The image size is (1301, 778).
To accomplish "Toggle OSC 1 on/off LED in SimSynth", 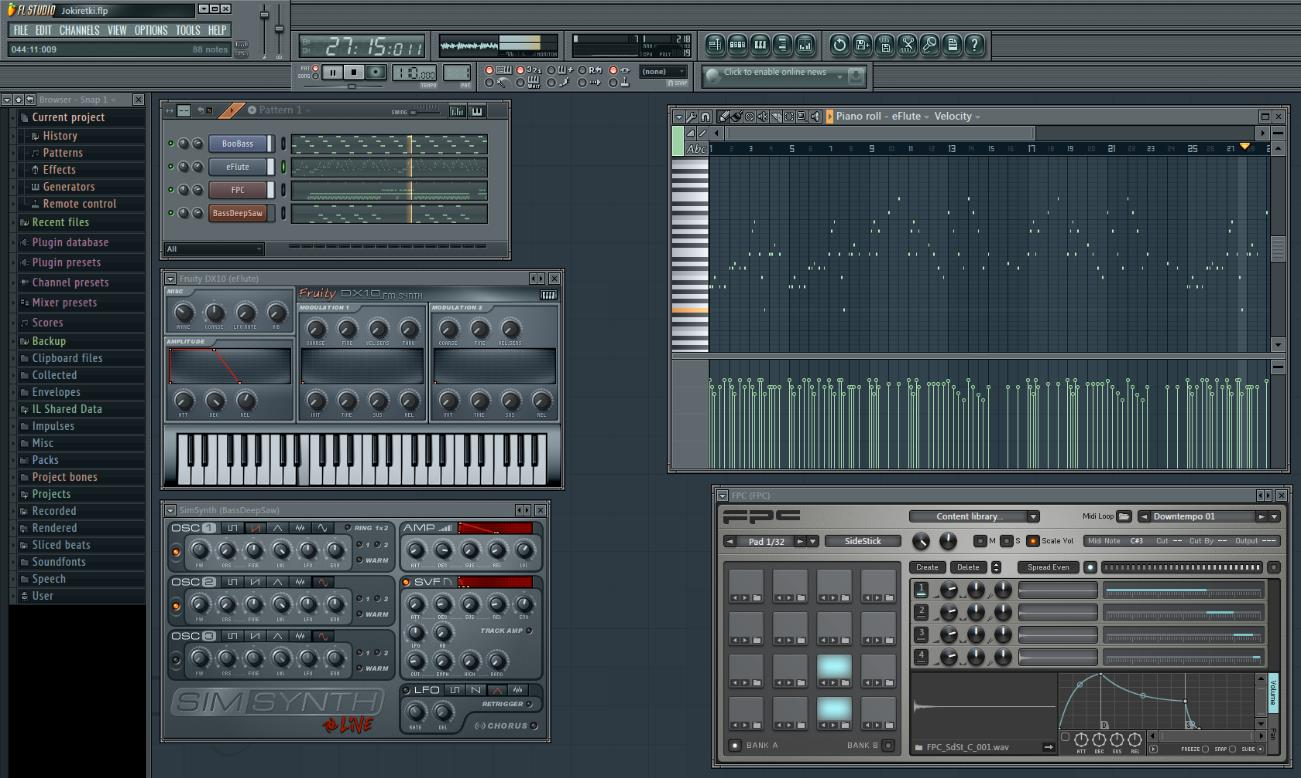I will [177, 550].
